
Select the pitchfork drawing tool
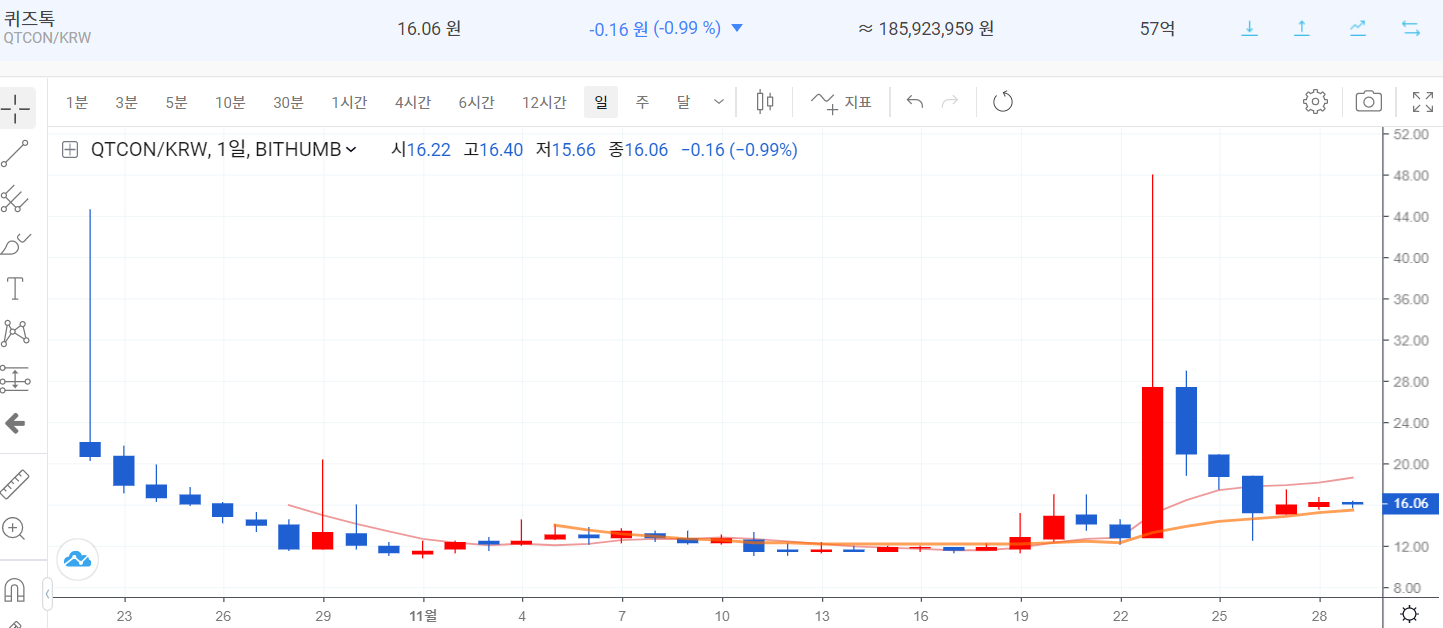(15, 198)
